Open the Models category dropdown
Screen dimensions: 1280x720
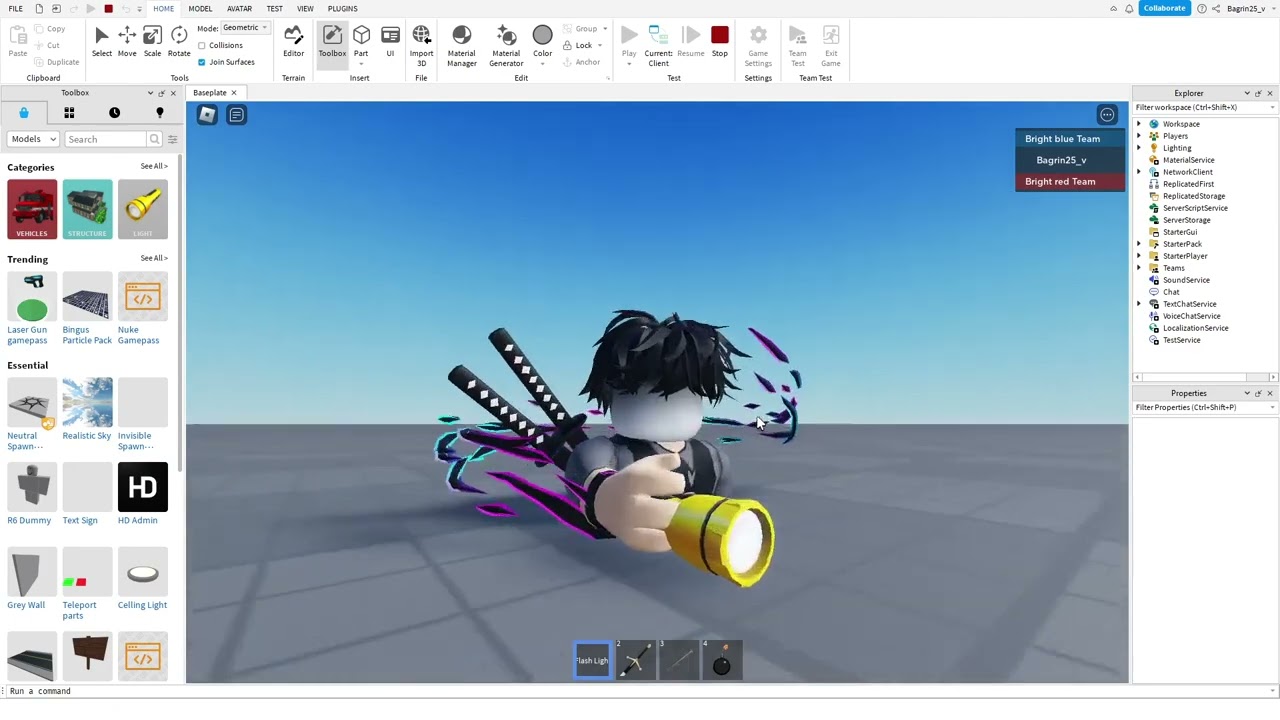coord(33,139)
